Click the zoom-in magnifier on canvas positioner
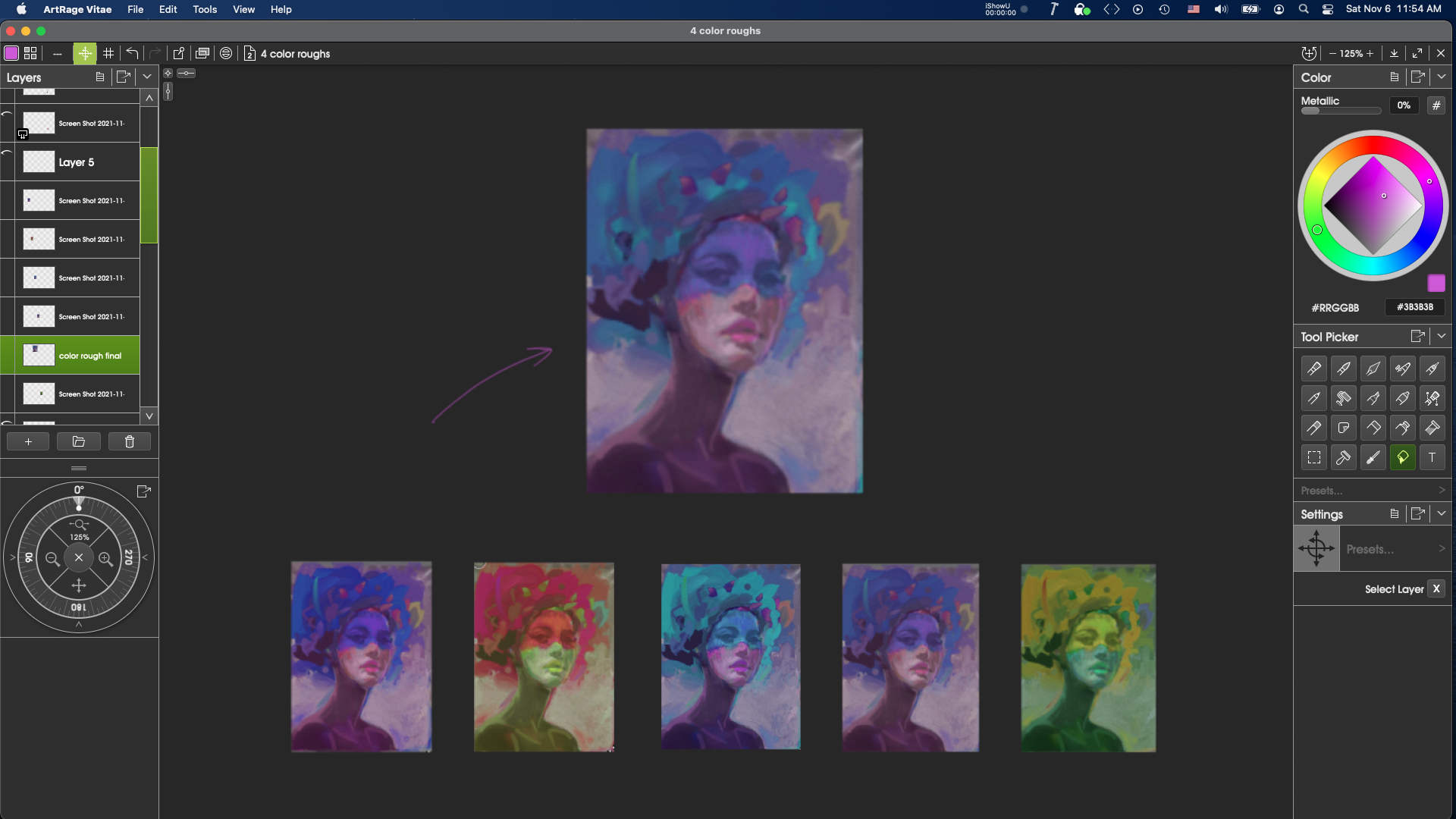Viewport: 1456px width, 819px height. (105, 559)
